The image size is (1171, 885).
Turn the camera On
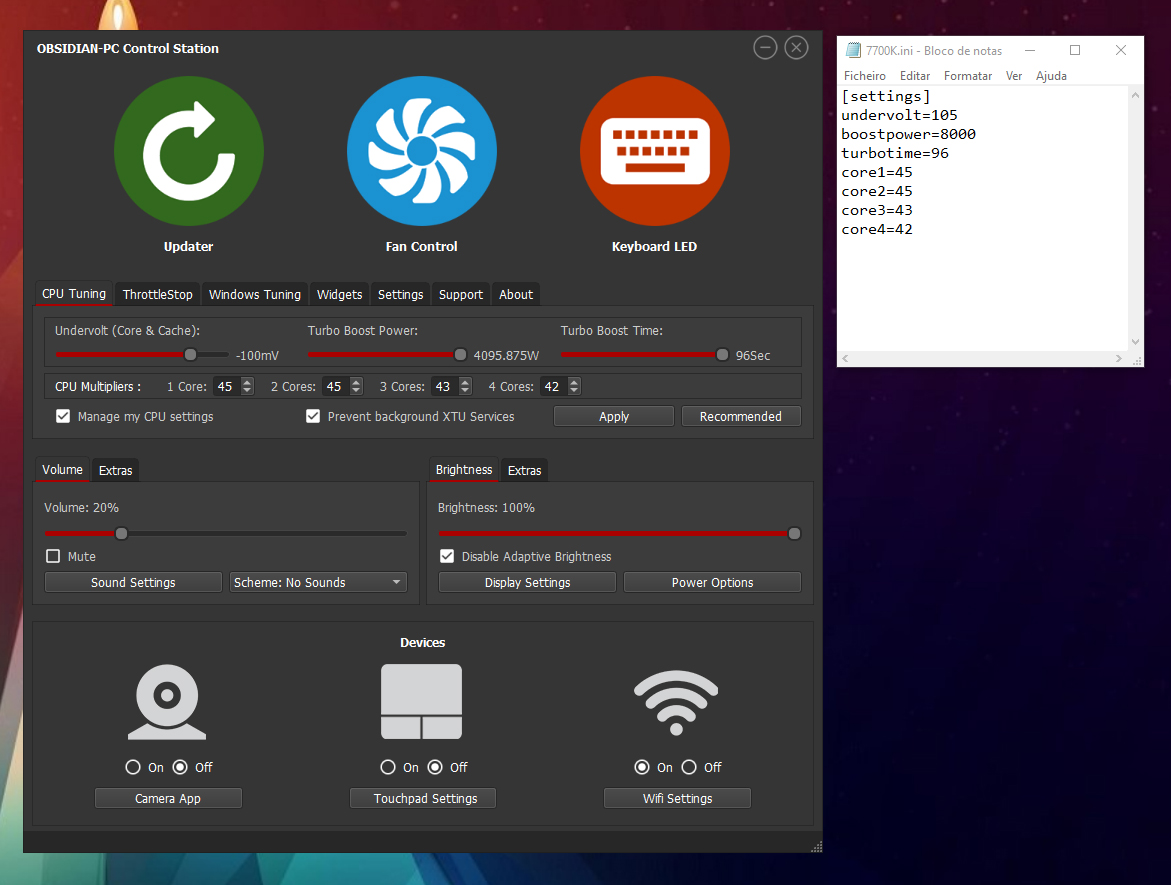click(x=133, y=767)
